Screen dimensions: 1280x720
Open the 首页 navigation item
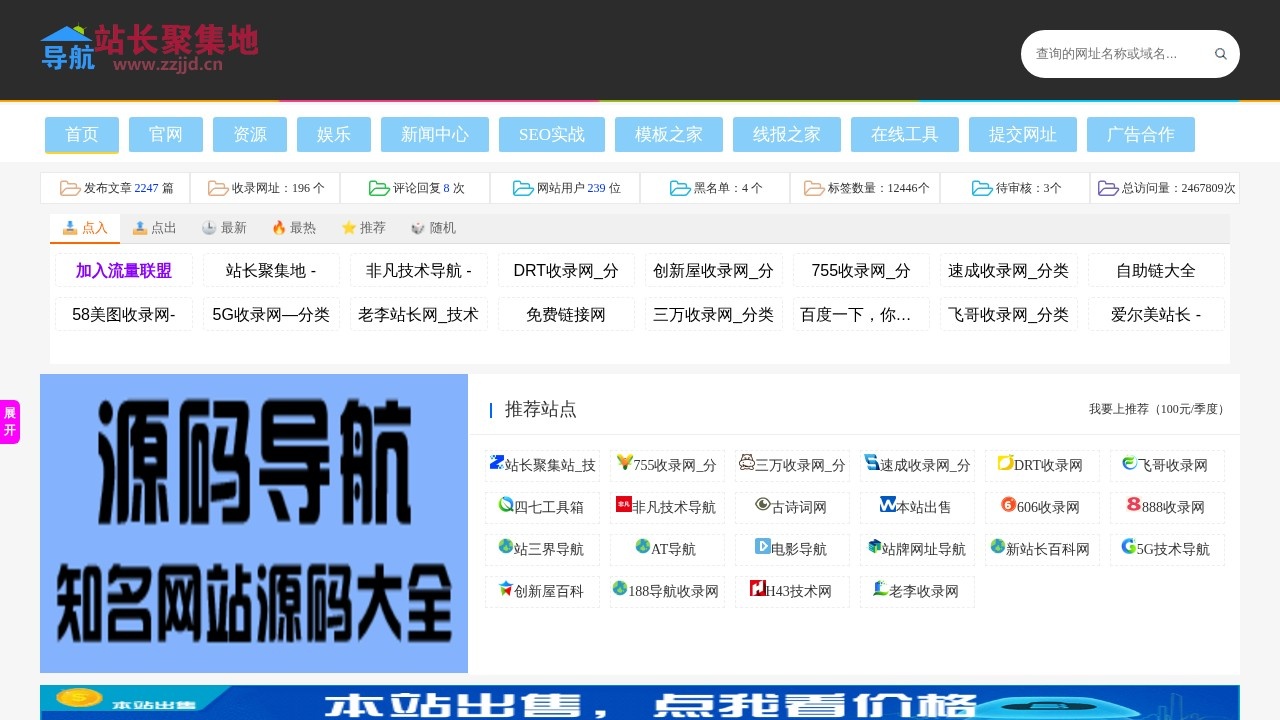(x=82, y=135)
